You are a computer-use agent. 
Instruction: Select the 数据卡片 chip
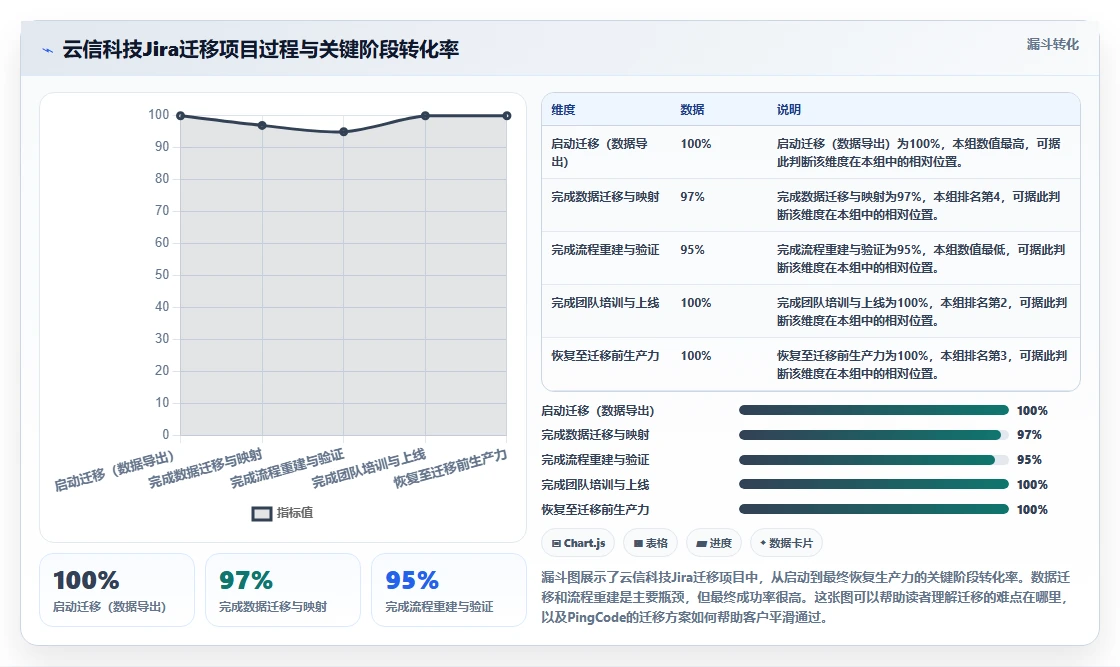pos(786,543)
